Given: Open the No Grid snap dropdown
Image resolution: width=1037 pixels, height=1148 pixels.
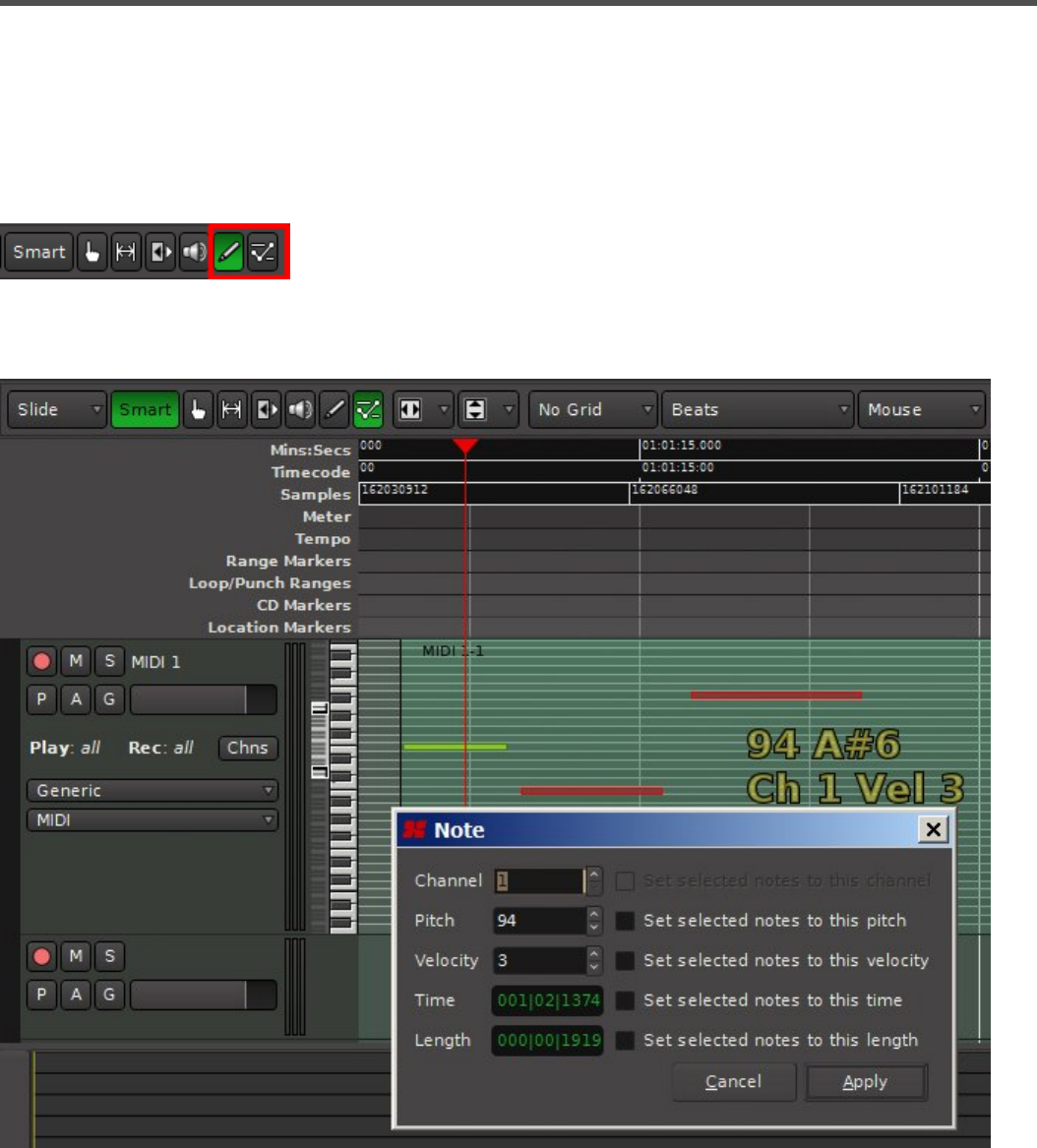Looking at the screenshot, I should (x=592, y=409).
